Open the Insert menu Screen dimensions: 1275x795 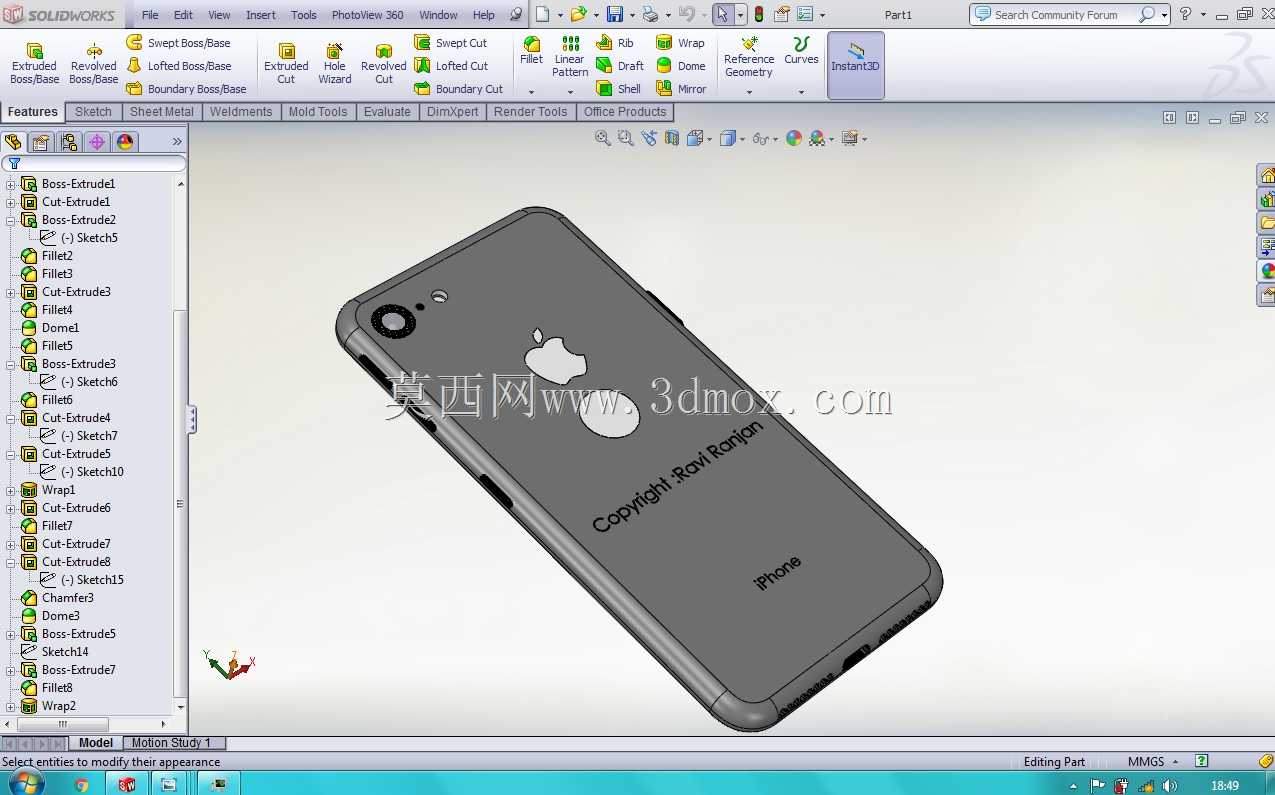point(261,15)
